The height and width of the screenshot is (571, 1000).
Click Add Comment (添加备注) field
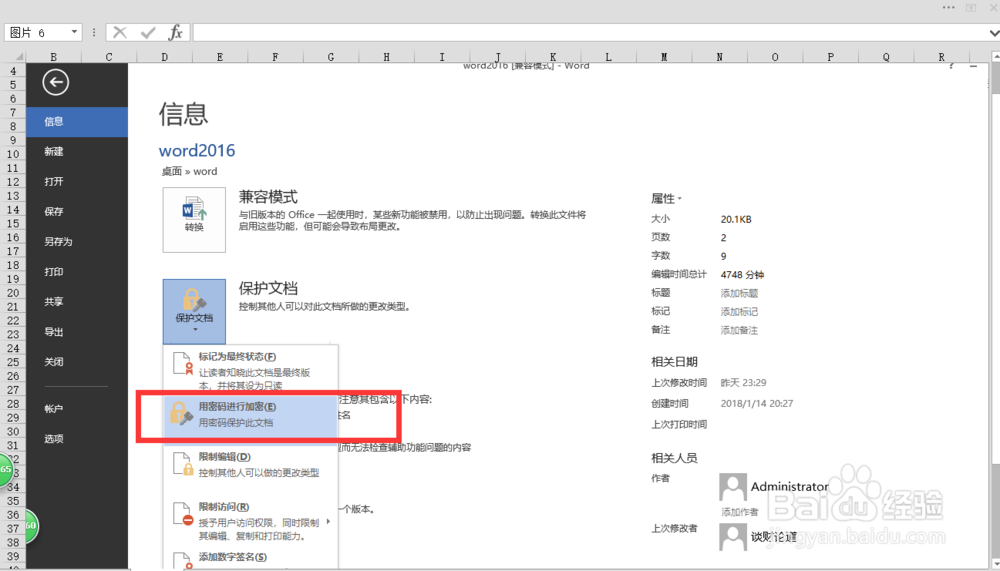click(x=739, y=330)
